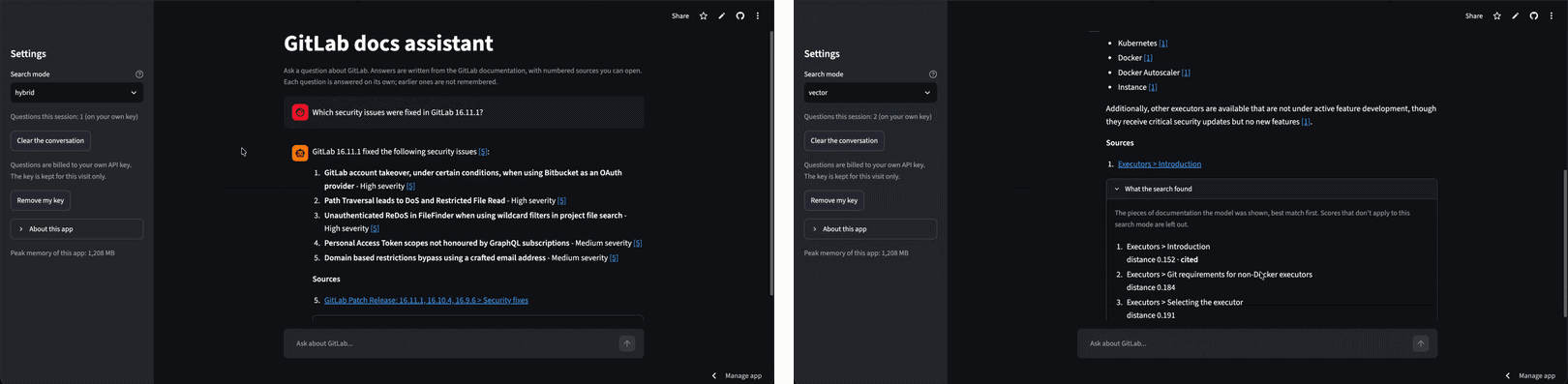1568x384 pixels.
Task: Open the three-dot menu in right window
Action: tap(1552, 15)
